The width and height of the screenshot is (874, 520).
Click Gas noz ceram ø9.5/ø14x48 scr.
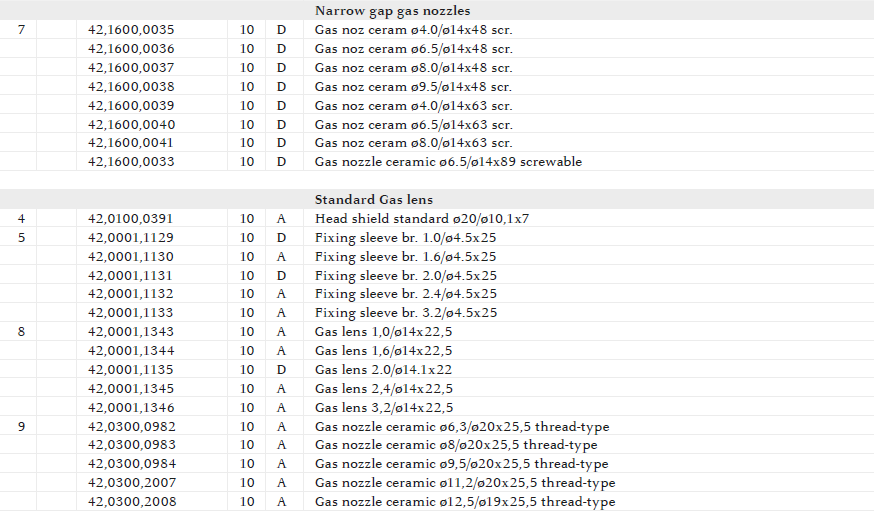[413, 87]
